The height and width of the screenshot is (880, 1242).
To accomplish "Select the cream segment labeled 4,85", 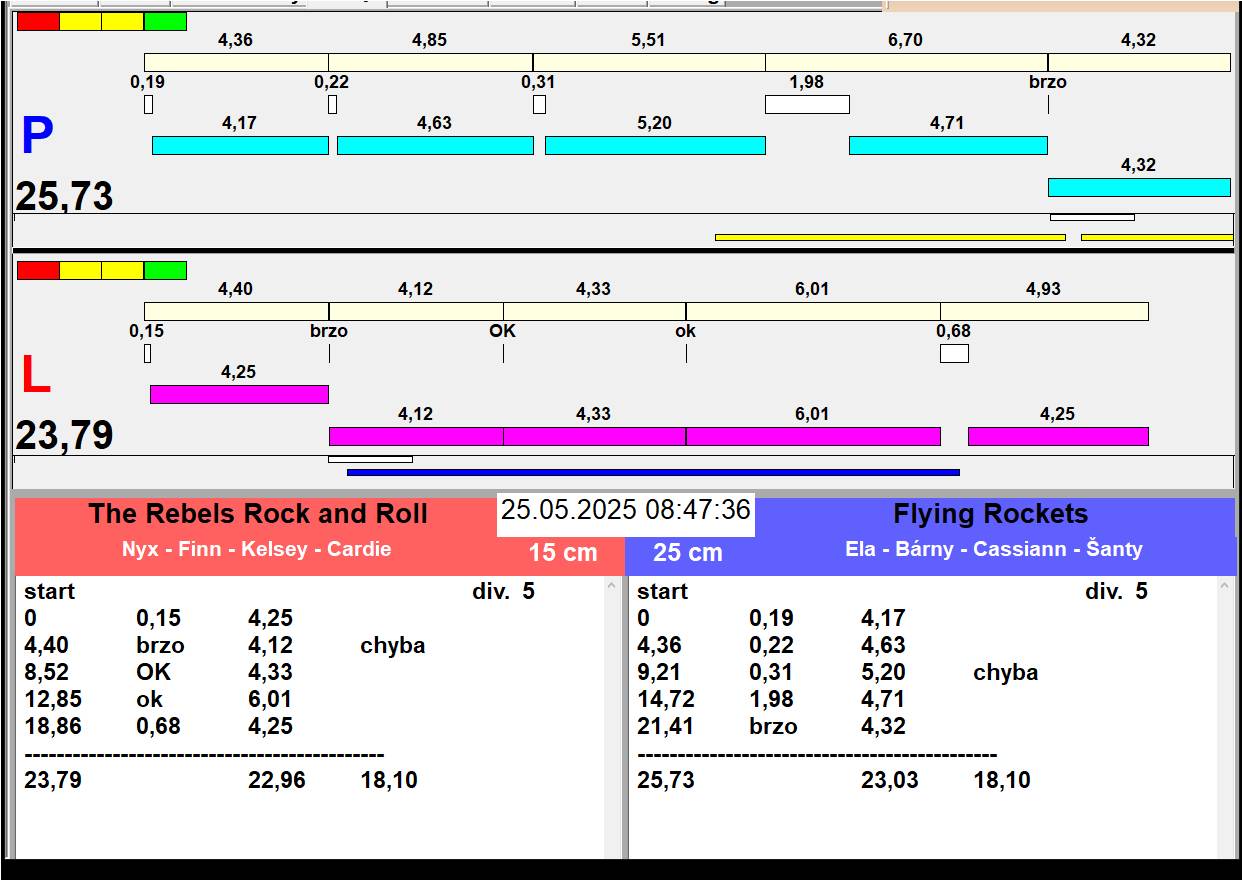I will (x=430, y=62).
